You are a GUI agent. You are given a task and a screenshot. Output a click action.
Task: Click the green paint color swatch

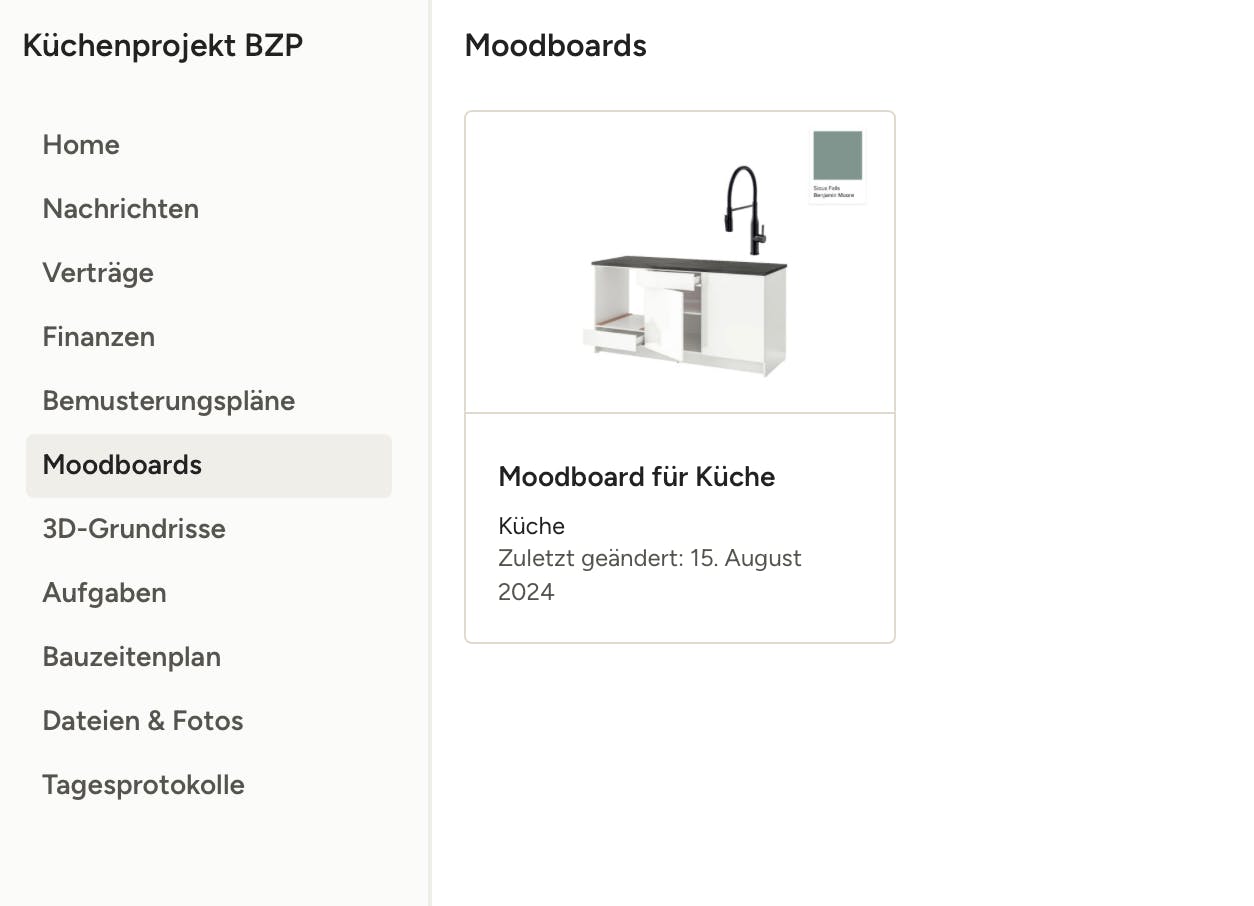tap(837, 155)
